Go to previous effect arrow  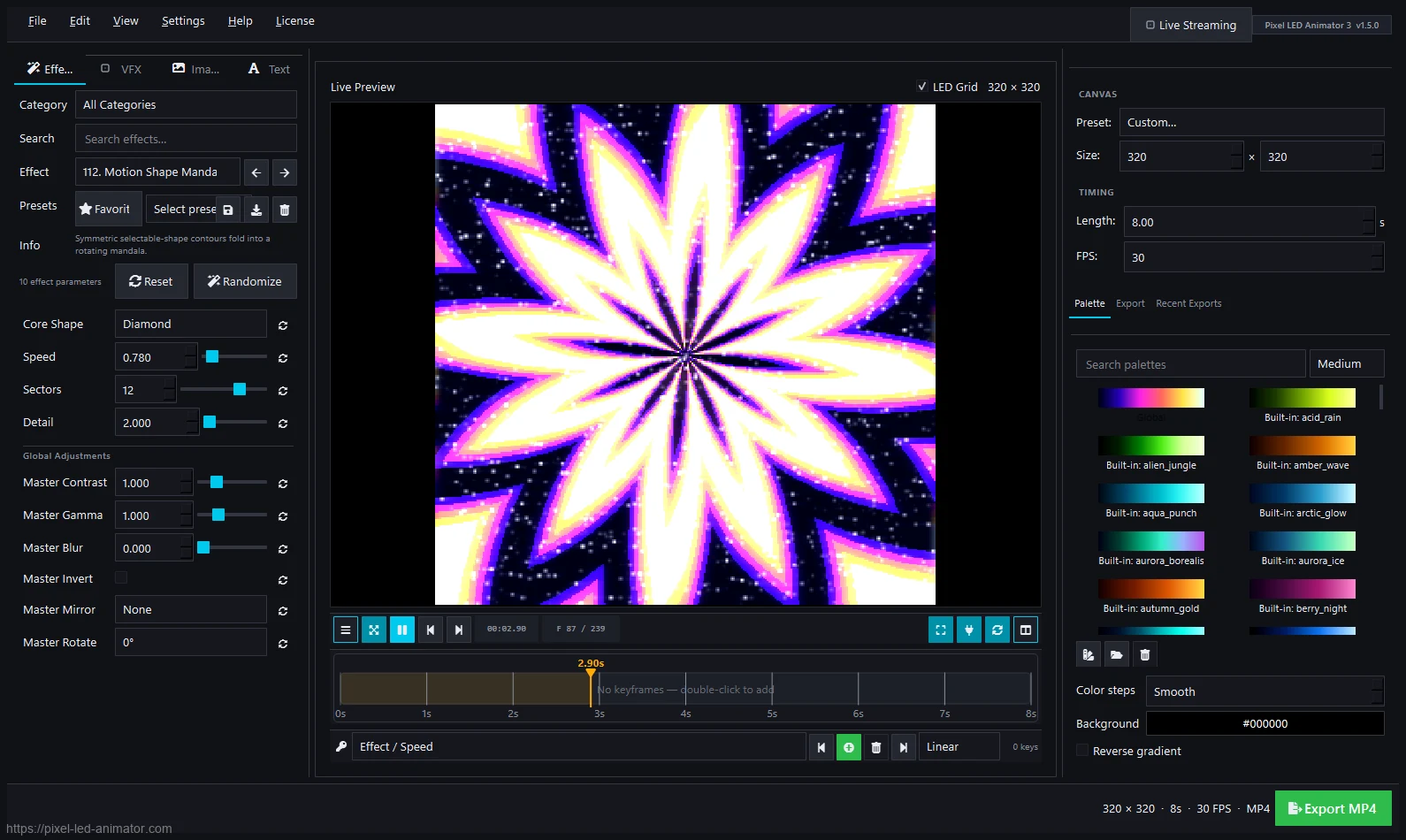tap(256, 172)
